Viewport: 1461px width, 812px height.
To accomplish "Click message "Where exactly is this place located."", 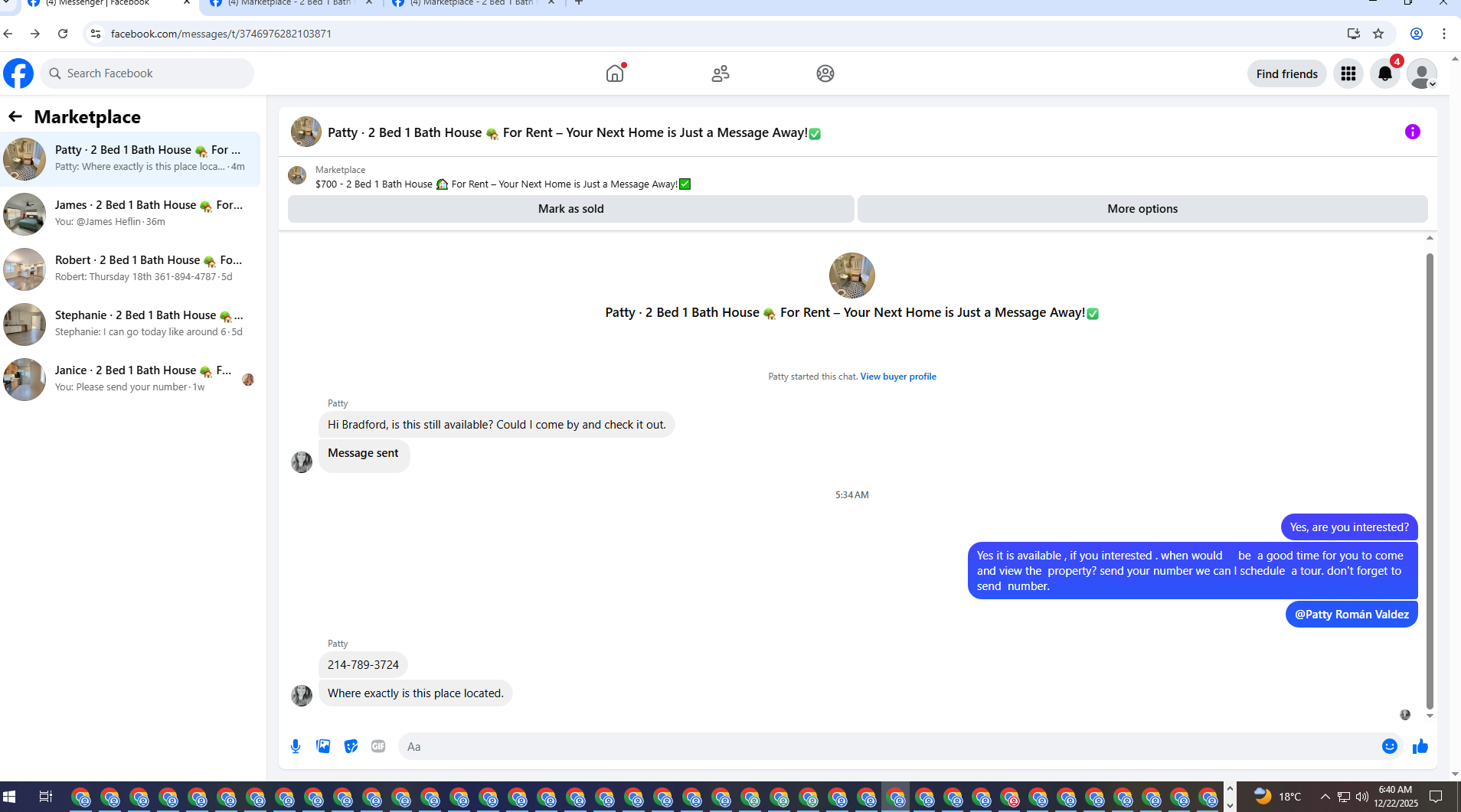I will [x=416, y=693].
